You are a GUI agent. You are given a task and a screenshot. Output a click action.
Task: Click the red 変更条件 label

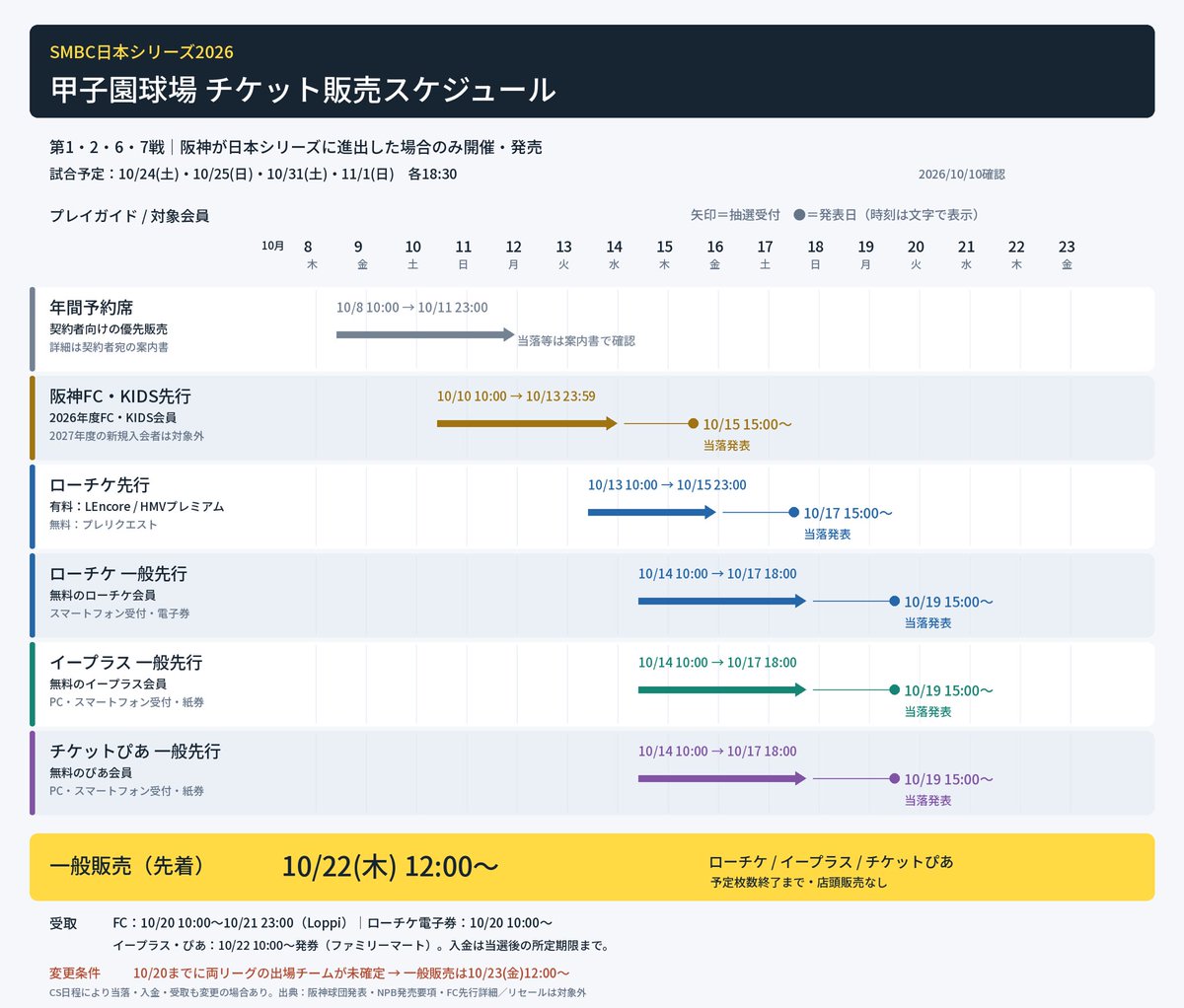tap(75, 972)
